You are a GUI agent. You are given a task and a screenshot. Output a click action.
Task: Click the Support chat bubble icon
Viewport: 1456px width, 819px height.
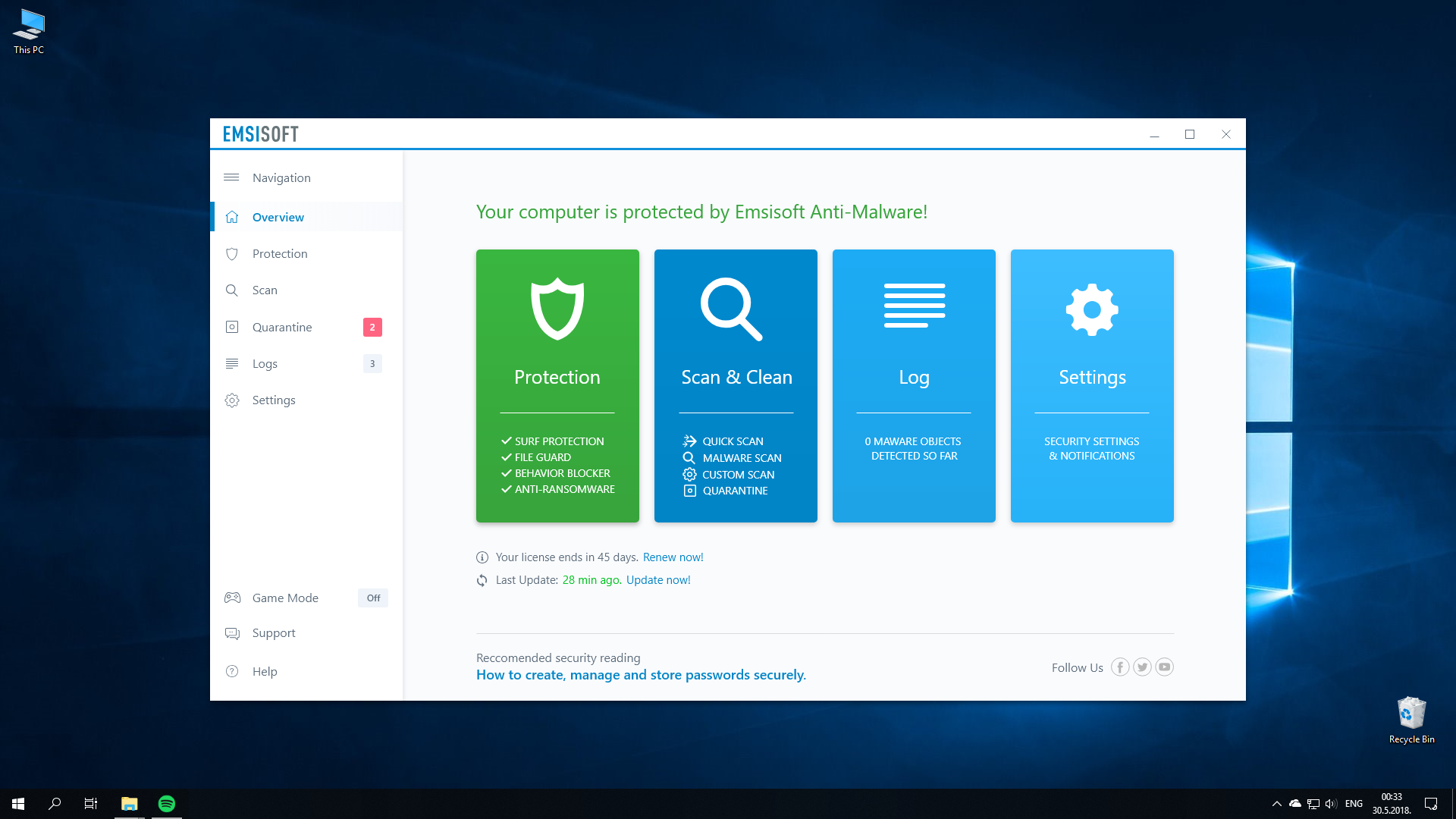tap(232, 633)
